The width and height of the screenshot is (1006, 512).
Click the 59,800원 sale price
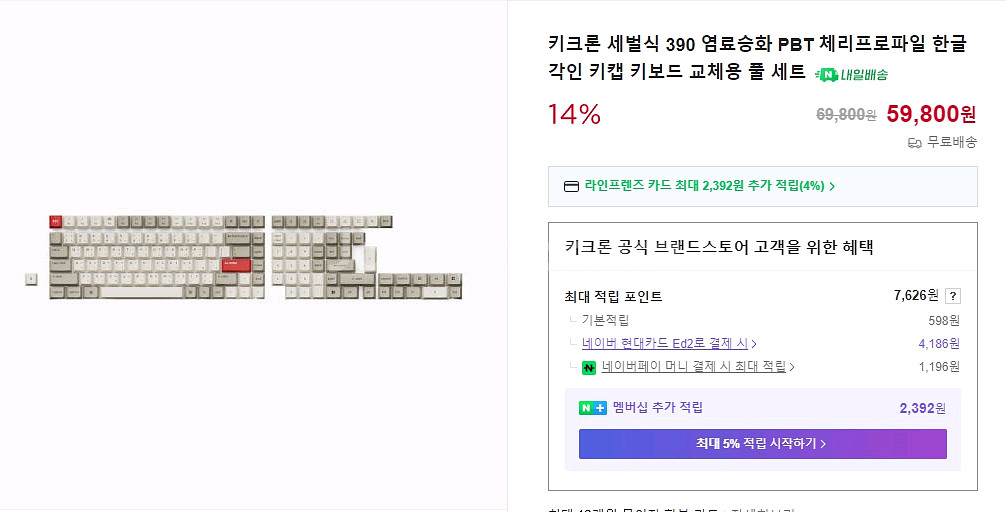(931, 114)
